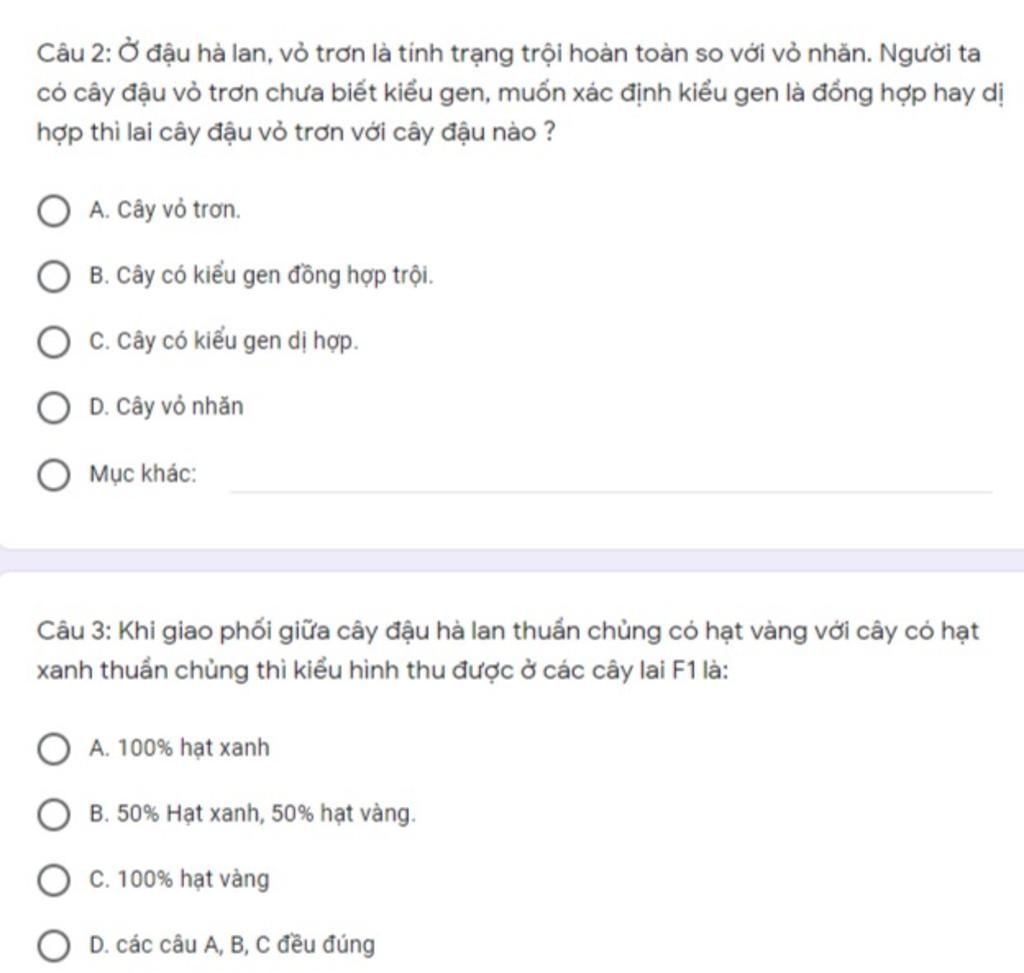Select radio C. Cây có kiểu gen dị hợp
Screen dimensions: 1024x973
tap(54, 342)
